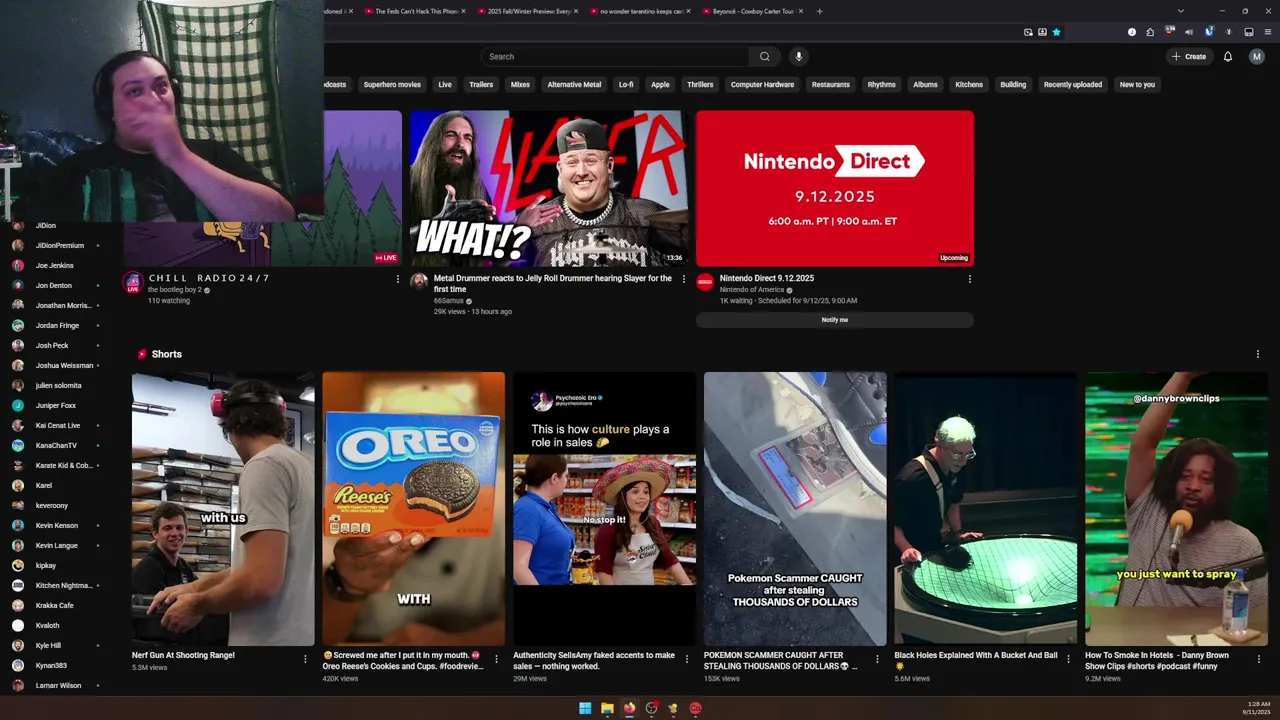This screenshot has height=720, width=1280.
Task: Open options for How To Smoke In Hotels short
Action: pos(1258,659)
